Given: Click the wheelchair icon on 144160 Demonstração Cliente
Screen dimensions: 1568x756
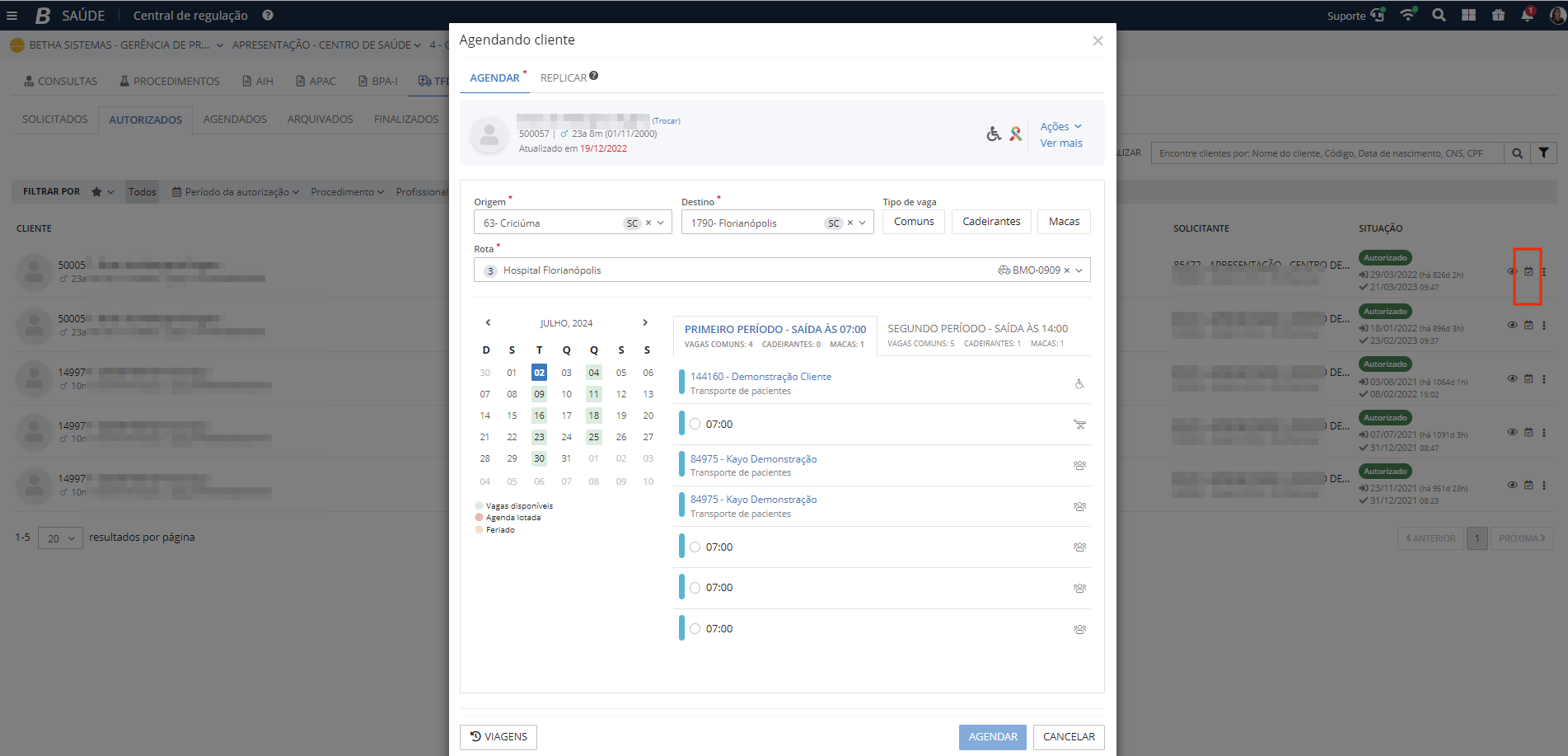Looking at the screenshot, I should (1079, 383).
